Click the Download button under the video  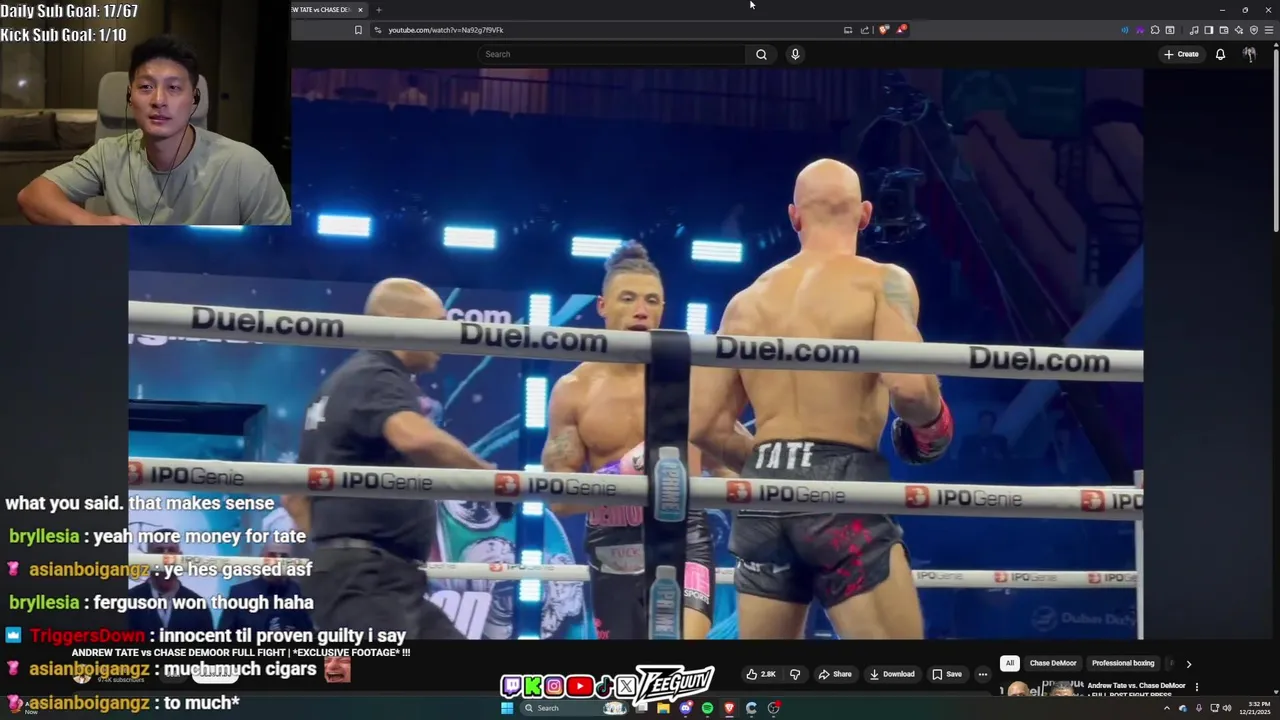[892, 674]
